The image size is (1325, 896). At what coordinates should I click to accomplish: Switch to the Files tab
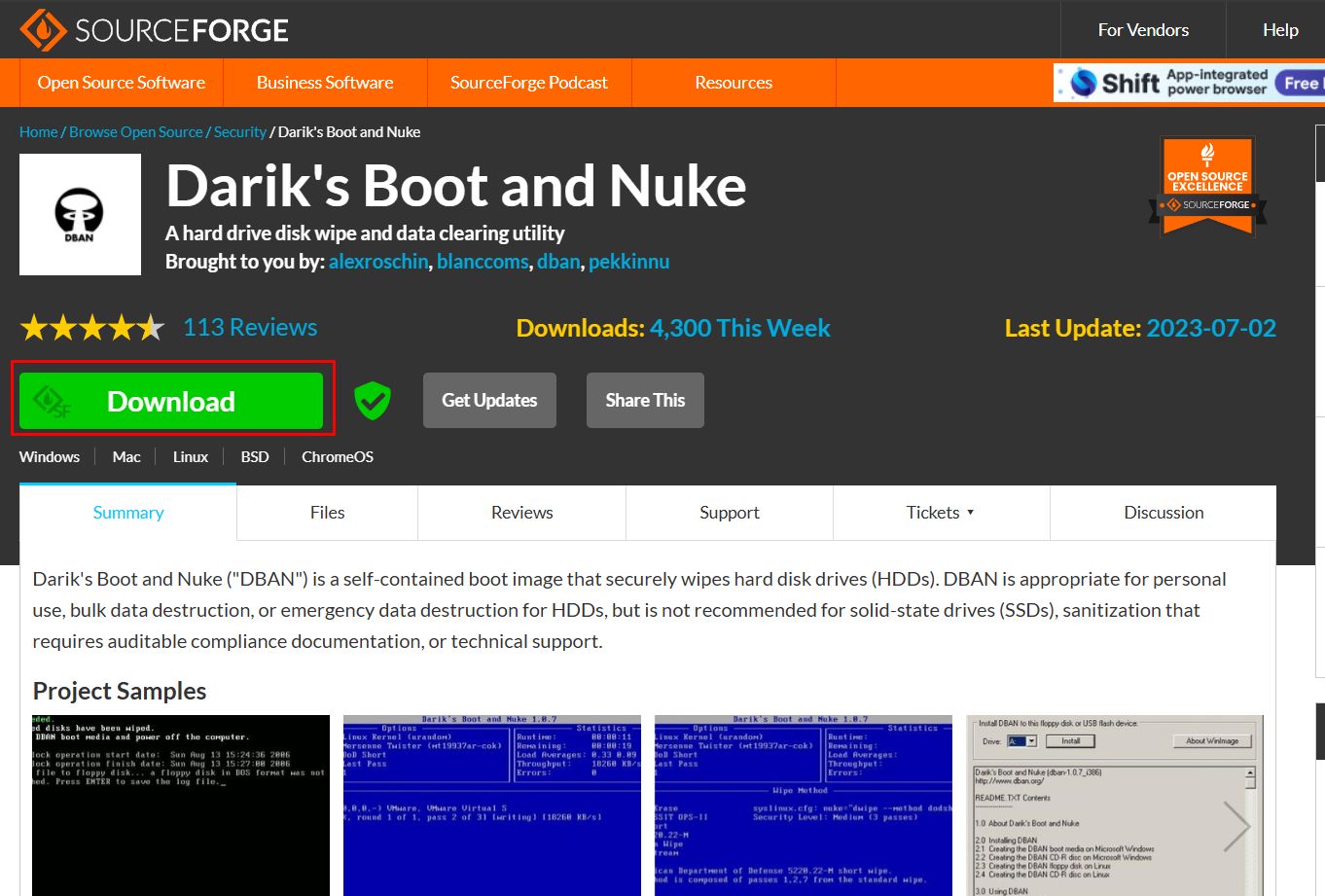pyautogui.click(x=327, y=512)
